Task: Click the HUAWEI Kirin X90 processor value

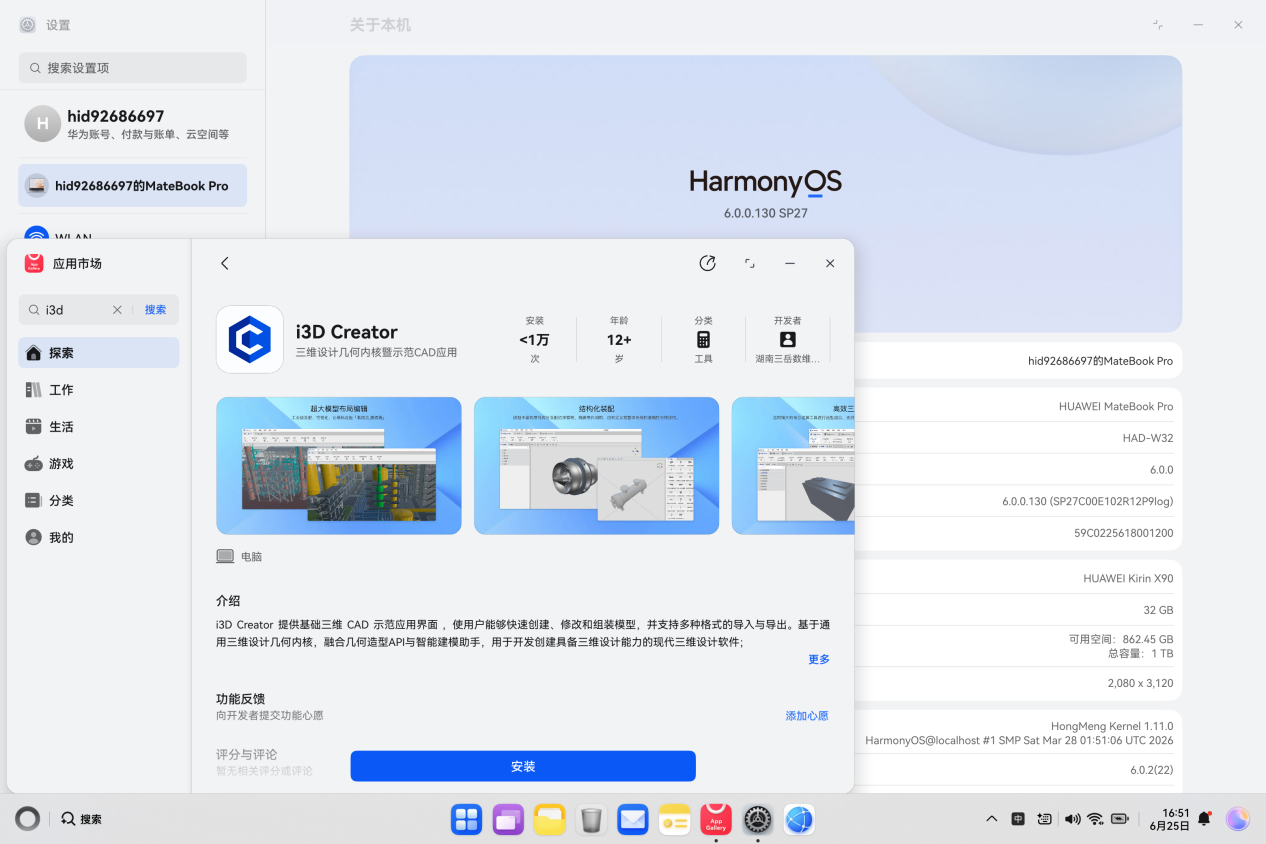Action: coord(1128,578)
